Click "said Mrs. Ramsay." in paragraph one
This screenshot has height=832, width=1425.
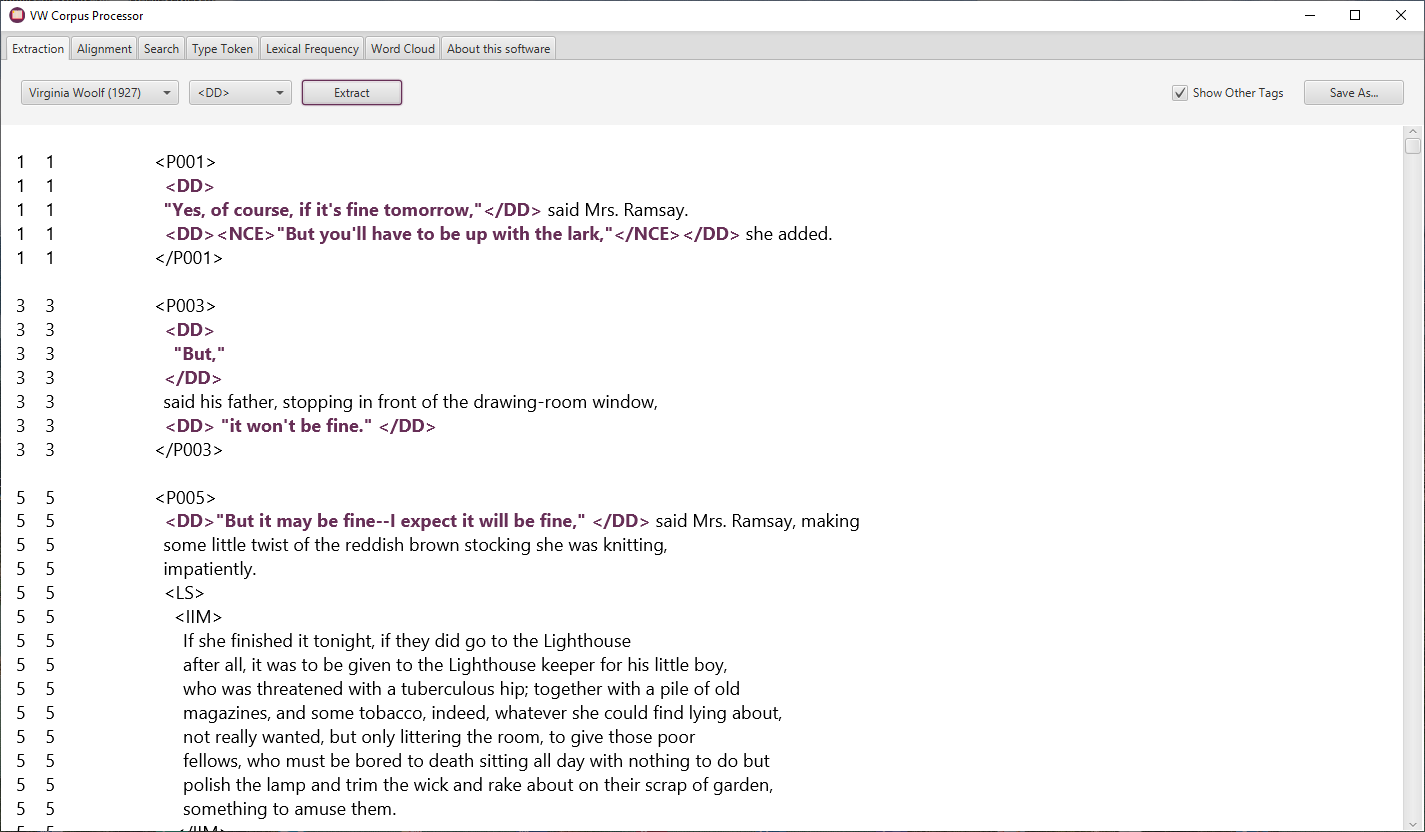pyautogui.click(x=618, y=210)
